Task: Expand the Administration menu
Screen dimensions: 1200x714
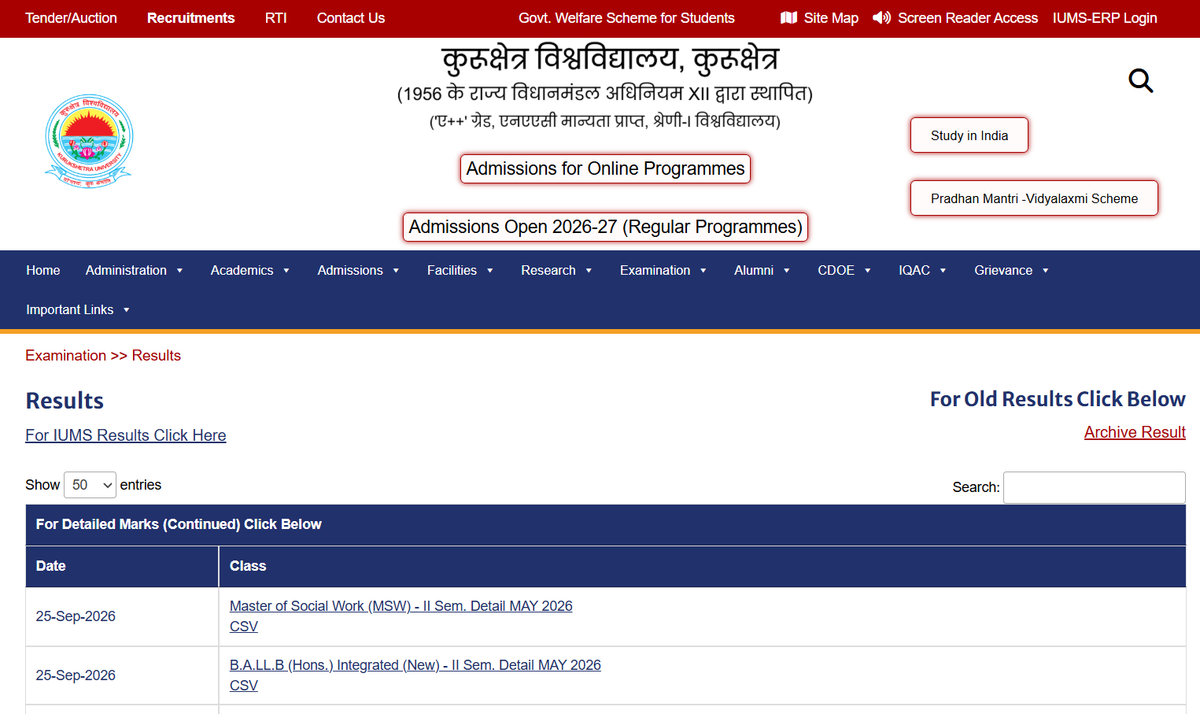Action: coord(134,270)
